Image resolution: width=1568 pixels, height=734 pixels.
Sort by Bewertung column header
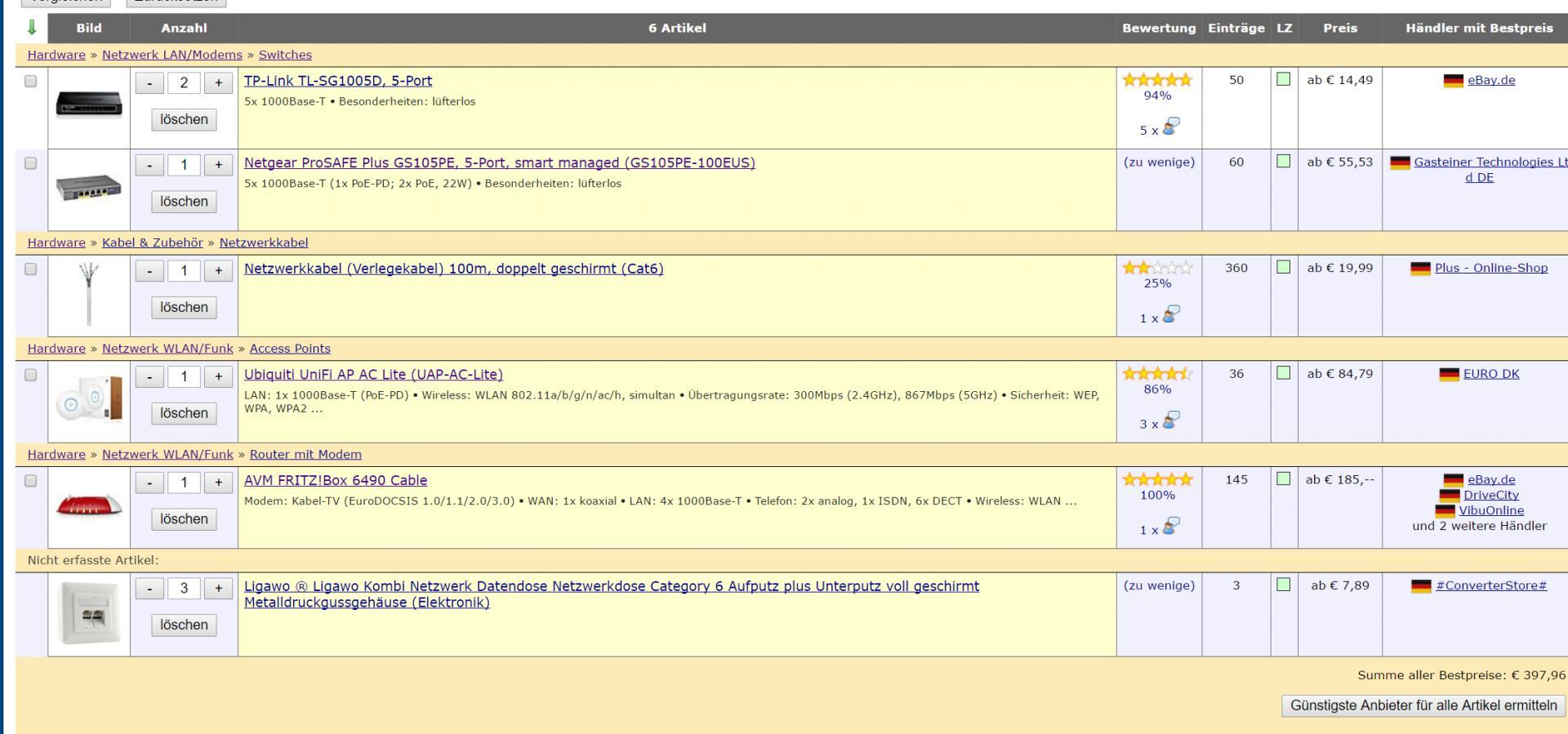click(x=1159, y=28)
